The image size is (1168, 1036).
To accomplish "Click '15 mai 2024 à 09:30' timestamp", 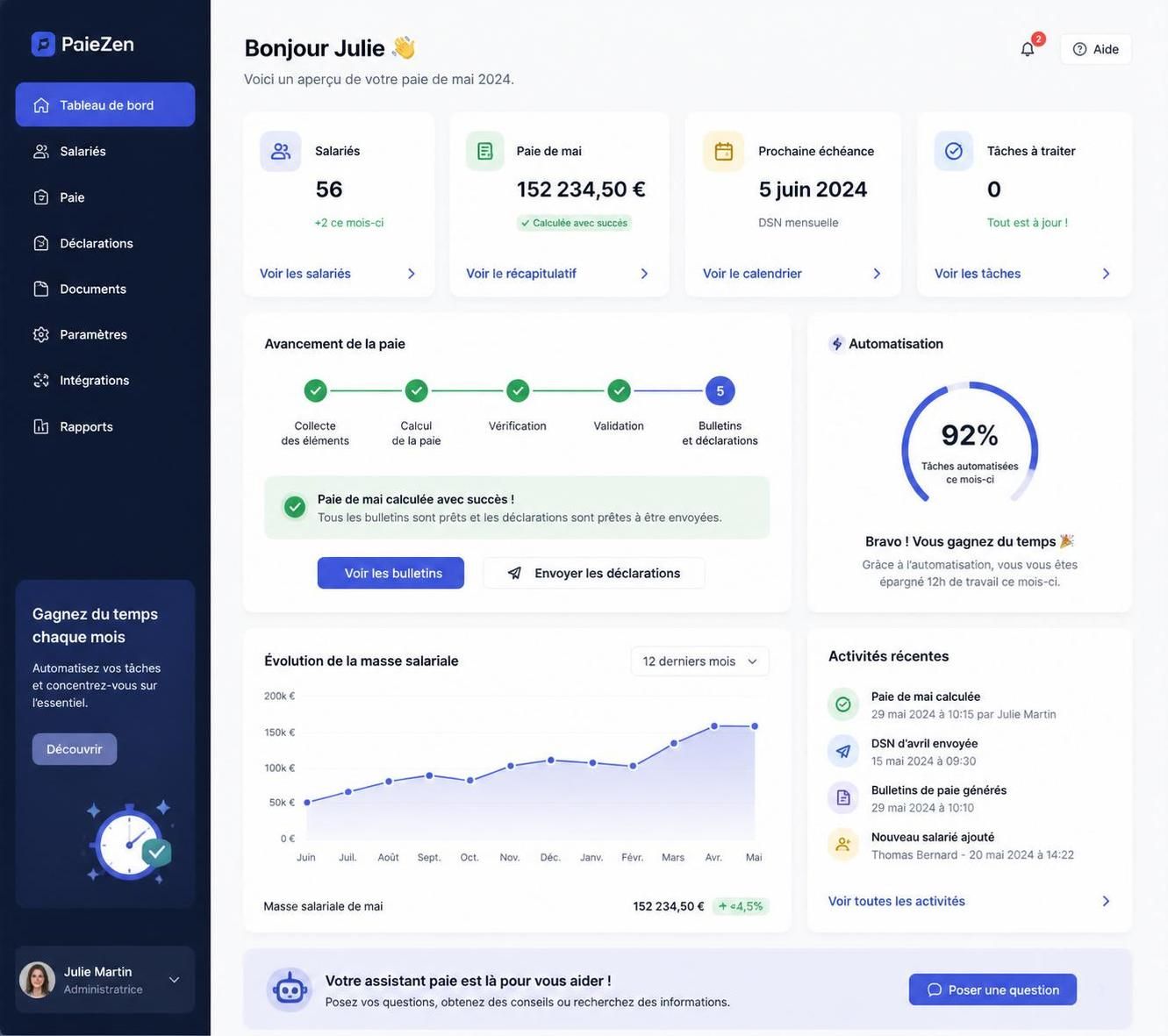I will (923, 761).
